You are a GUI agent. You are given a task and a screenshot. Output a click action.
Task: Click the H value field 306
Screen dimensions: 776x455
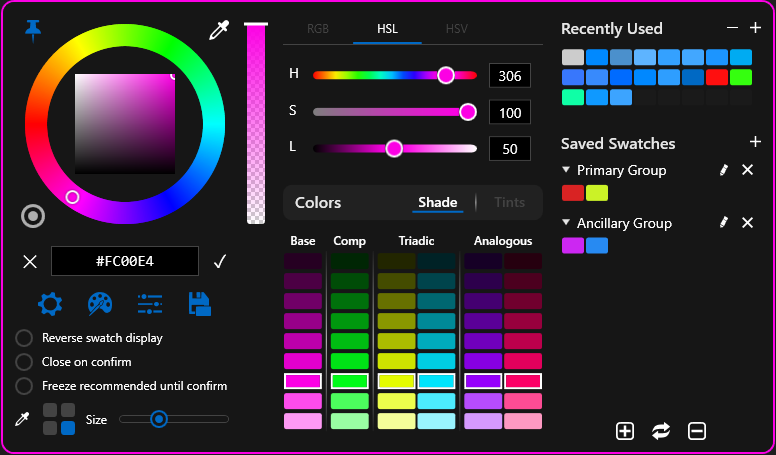(x=510, y=76)
